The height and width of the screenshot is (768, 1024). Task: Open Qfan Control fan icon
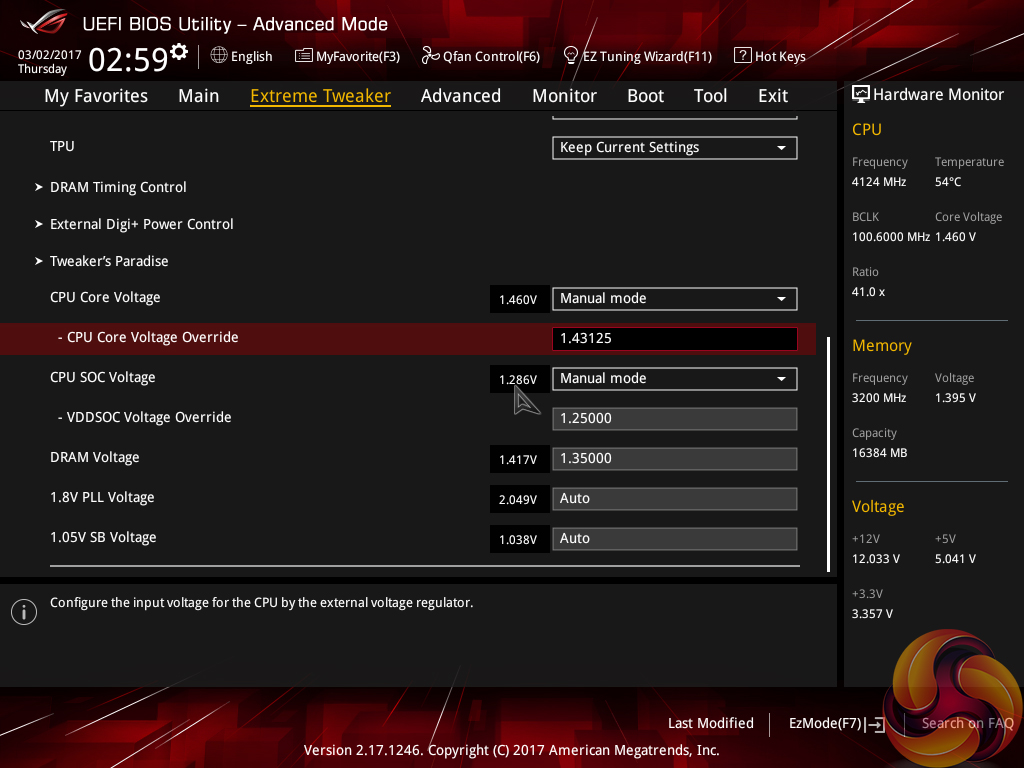click(431, 56)
